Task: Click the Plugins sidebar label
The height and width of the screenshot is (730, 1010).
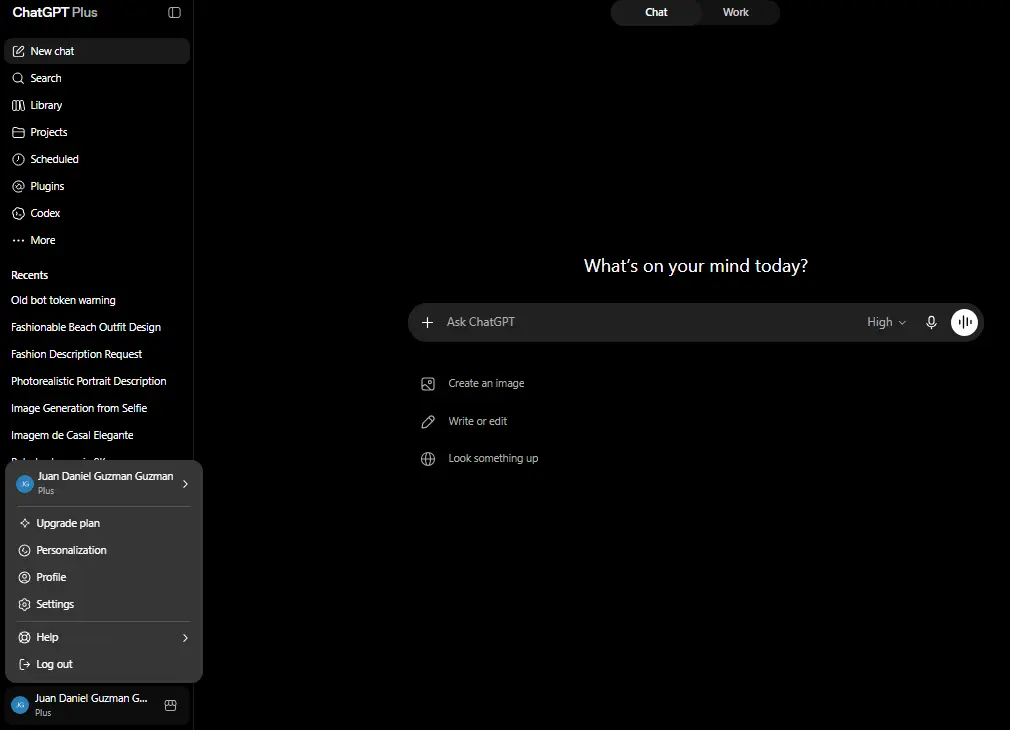Action: 48,186
